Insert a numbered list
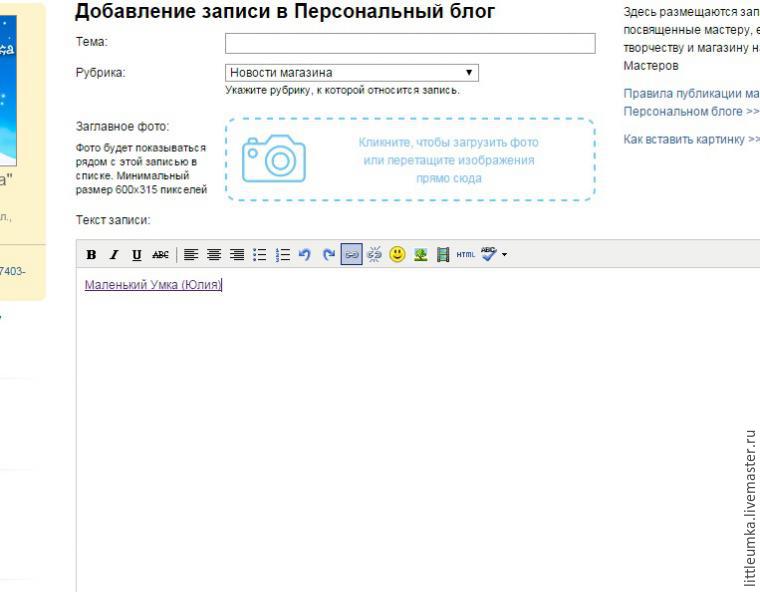 point(283,255)
